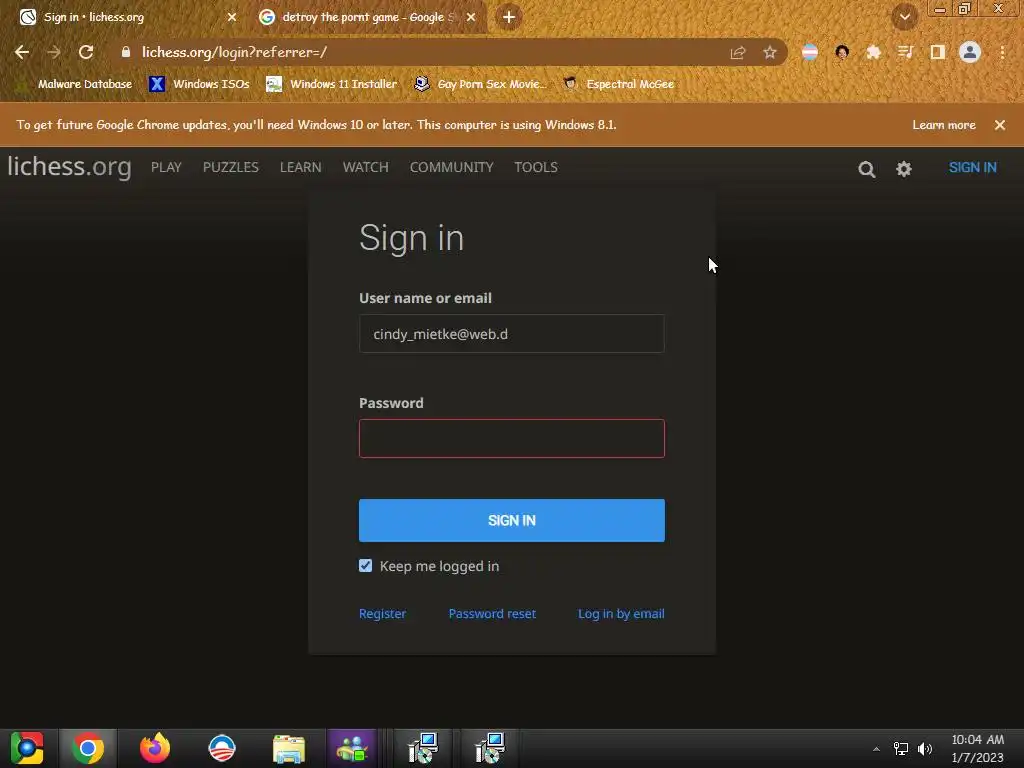Open the Chrome three-dot menu

1002,52
